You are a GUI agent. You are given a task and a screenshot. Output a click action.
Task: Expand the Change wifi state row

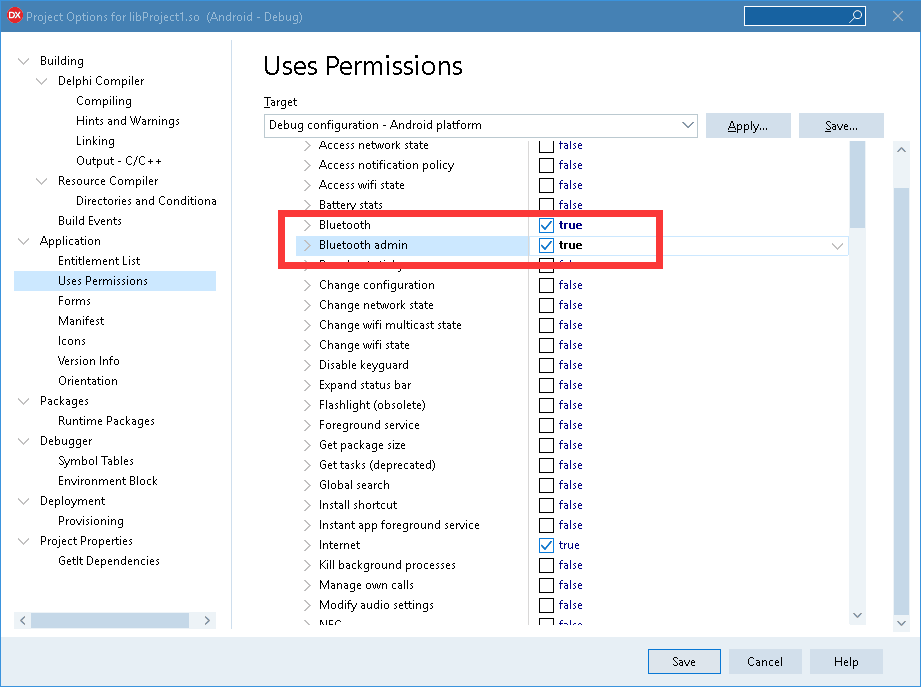pos(307,345)
